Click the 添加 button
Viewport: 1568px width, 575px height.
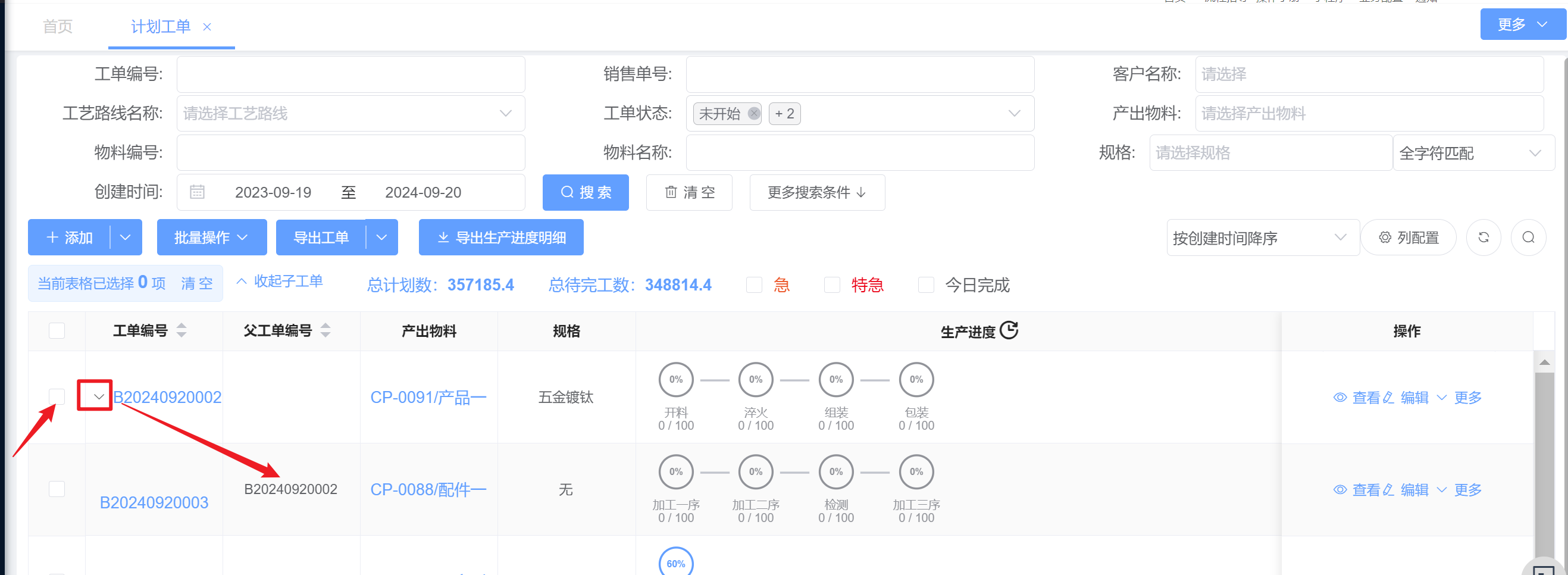pyautogui.click(x=70, y=237)
